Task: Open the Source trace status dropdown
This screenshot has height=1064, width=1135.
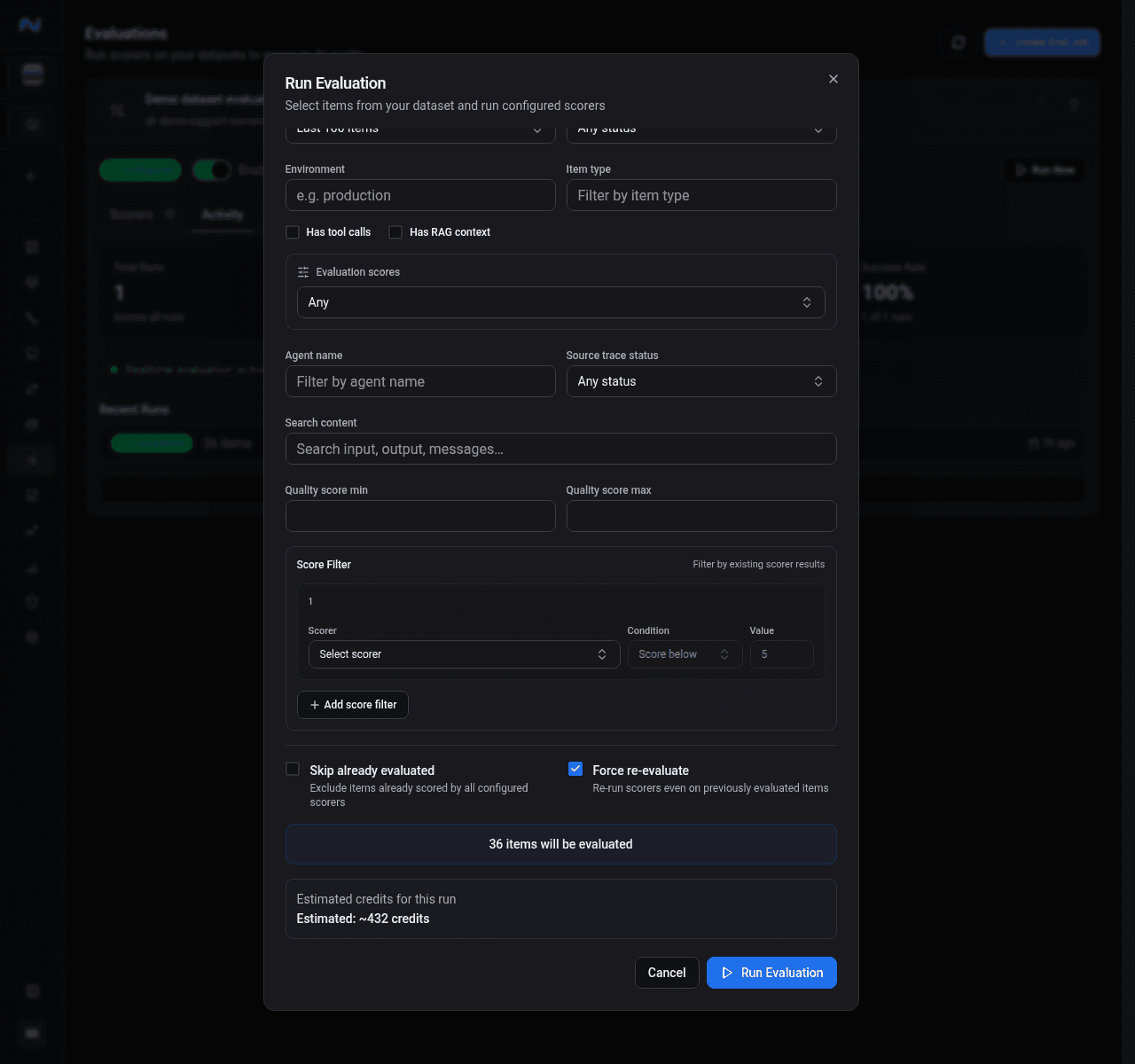Action: 701,381
